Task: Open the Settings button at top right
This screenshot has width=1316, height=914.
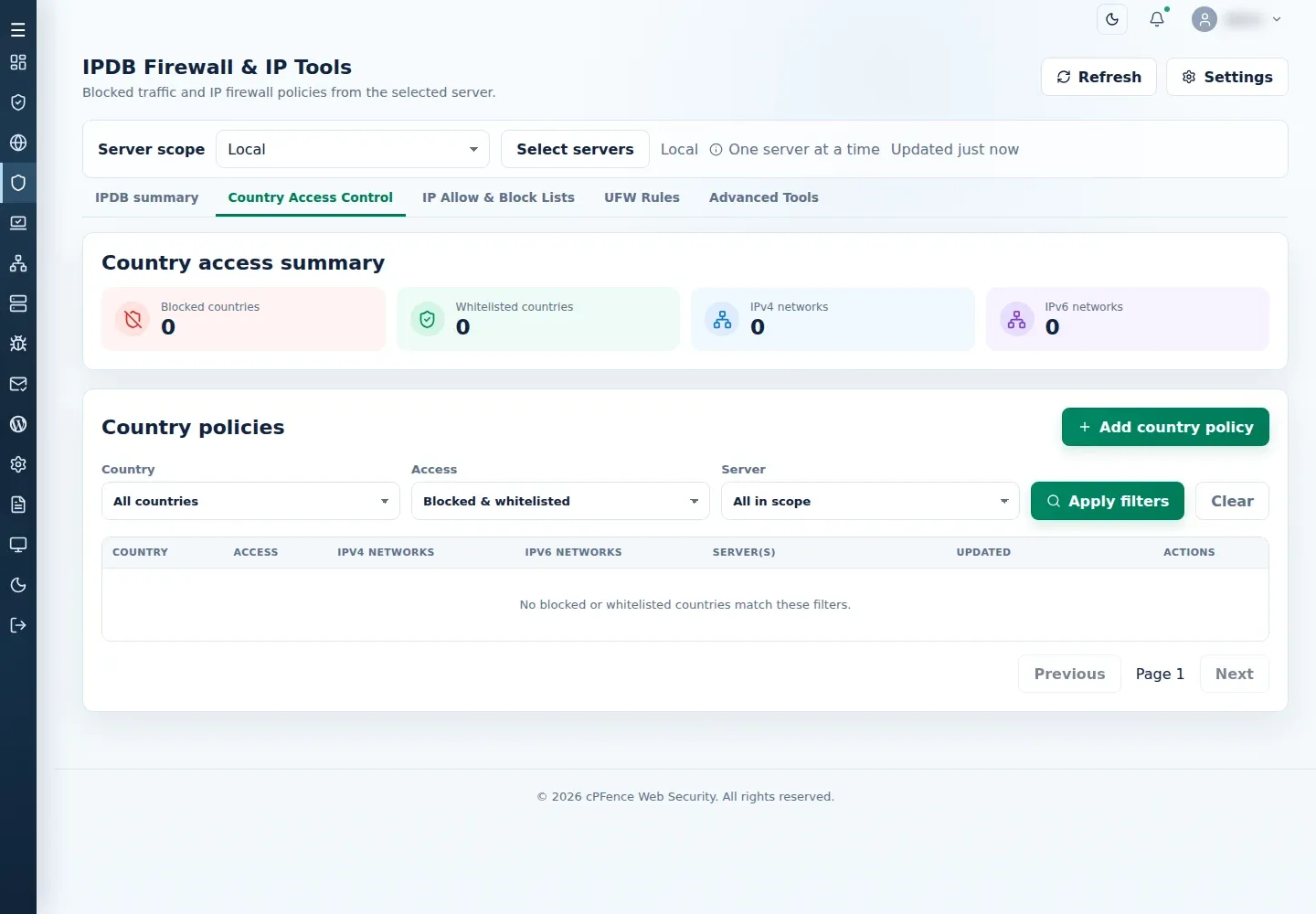Action: (x=1227, y=77)
